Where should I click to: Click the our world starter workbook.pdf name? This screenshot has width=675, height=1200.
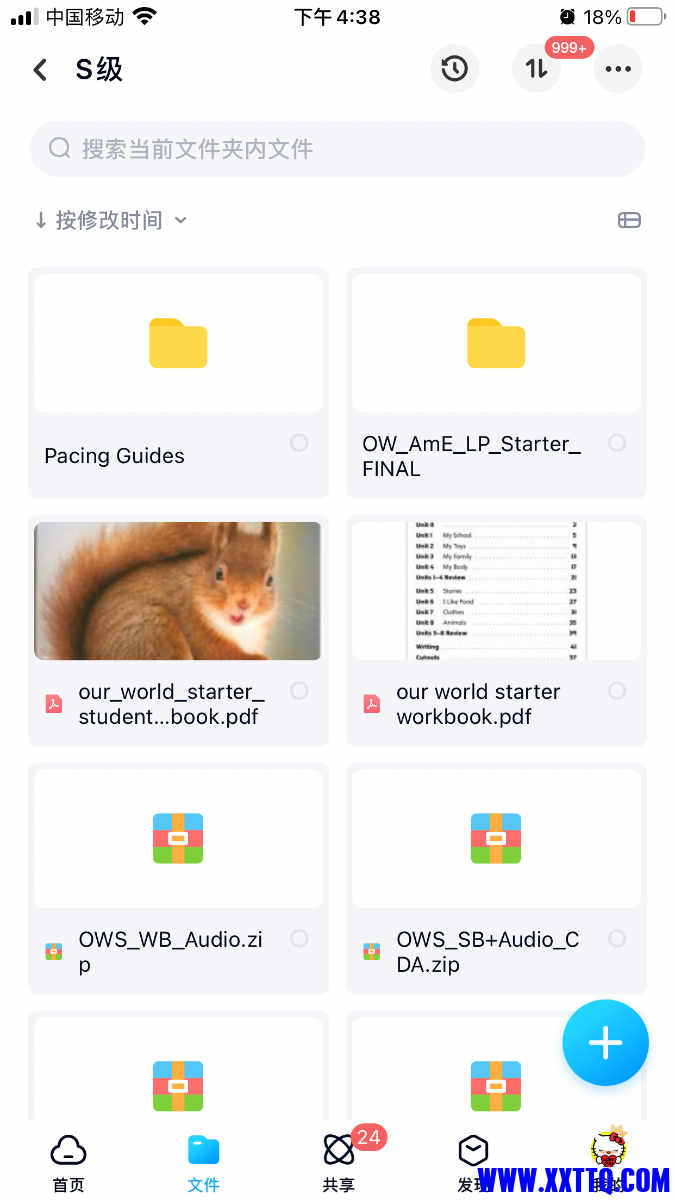coord(478,704)
